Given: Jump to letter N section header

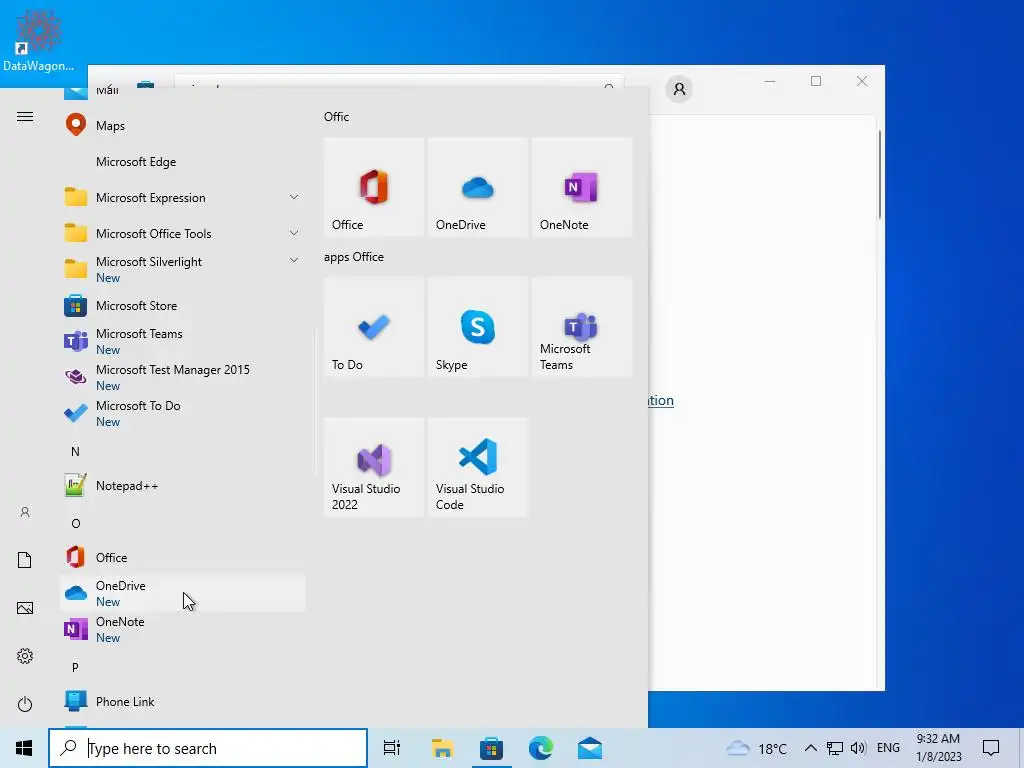Looking at the screenshot, I should click(x=75, y=451).
